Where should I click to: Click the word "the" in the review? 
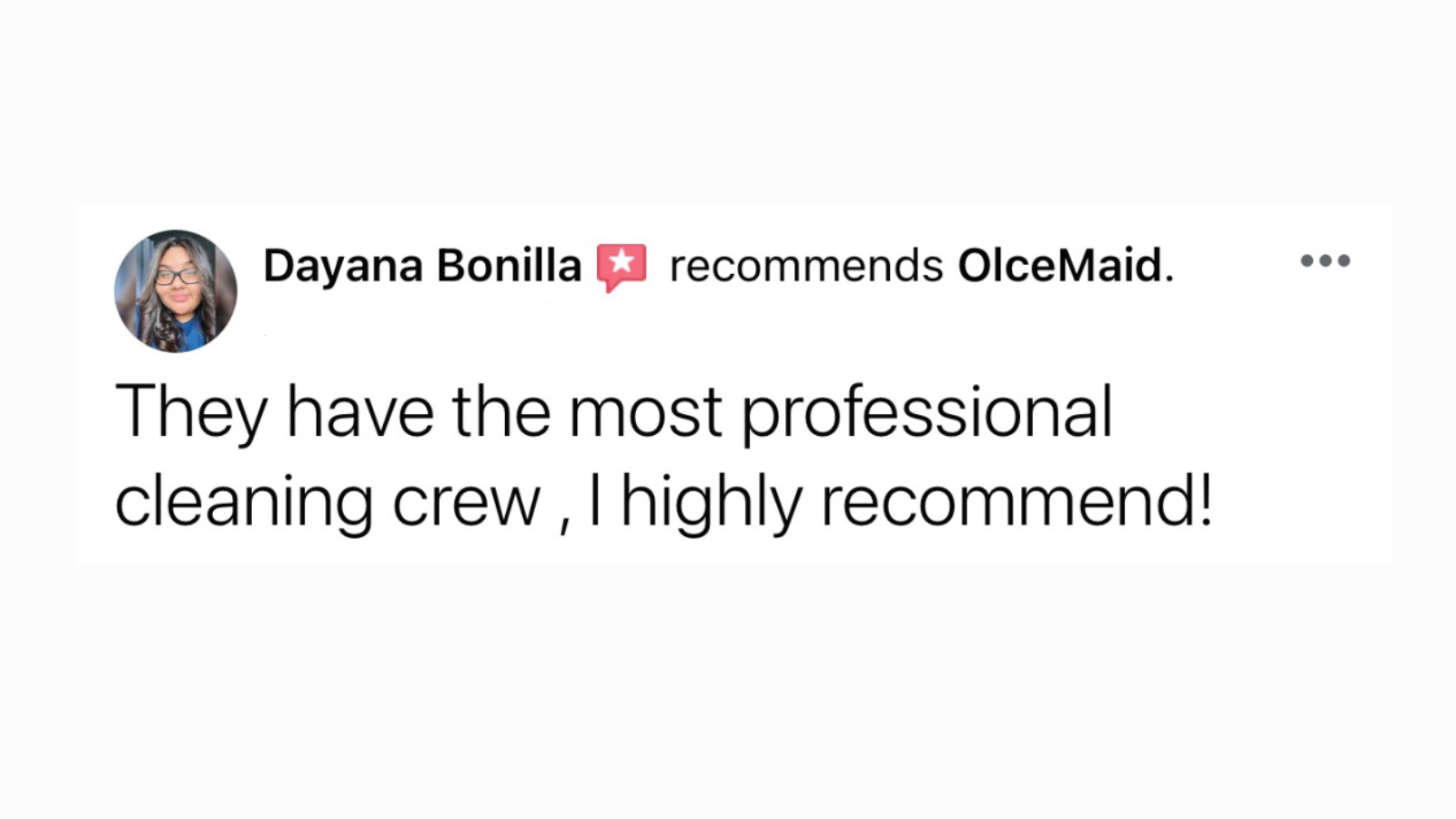tap(500, 412)
